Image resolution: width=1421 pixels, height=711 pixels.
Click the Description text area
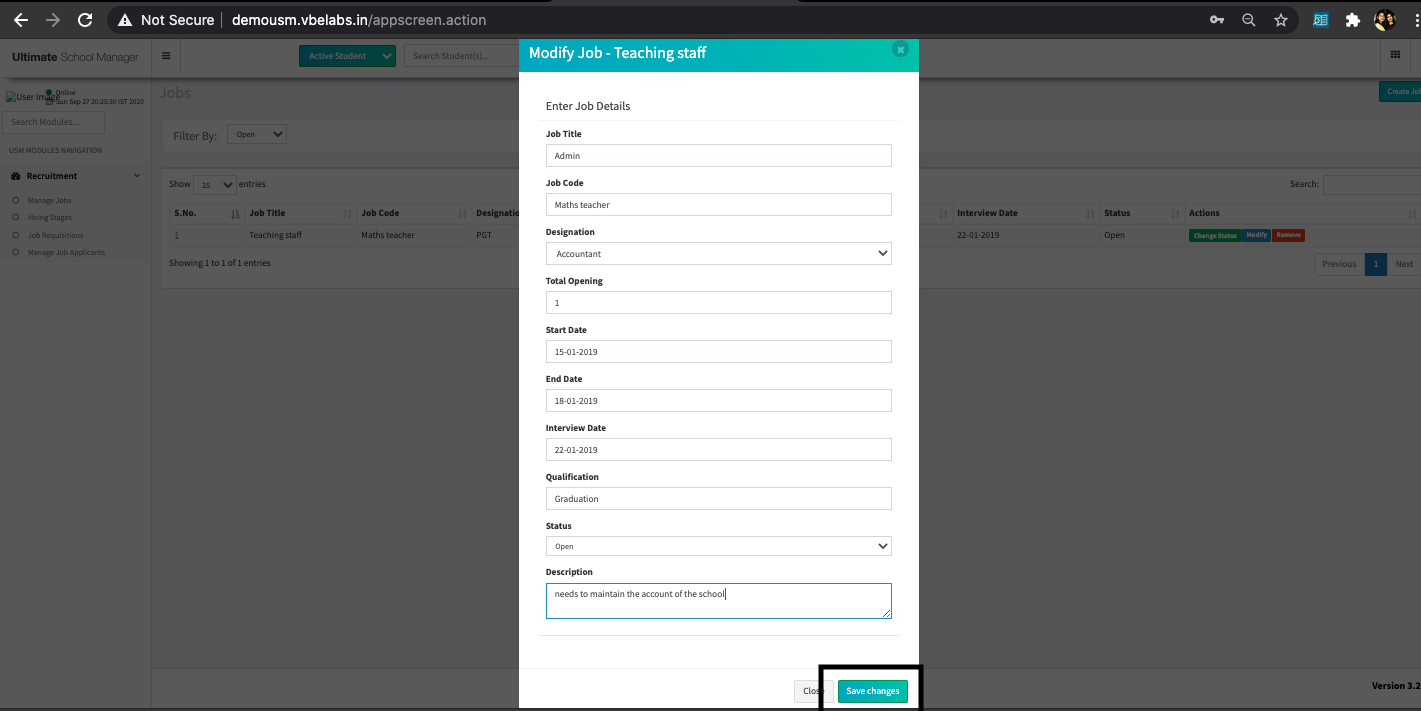(x=718, y=601)
